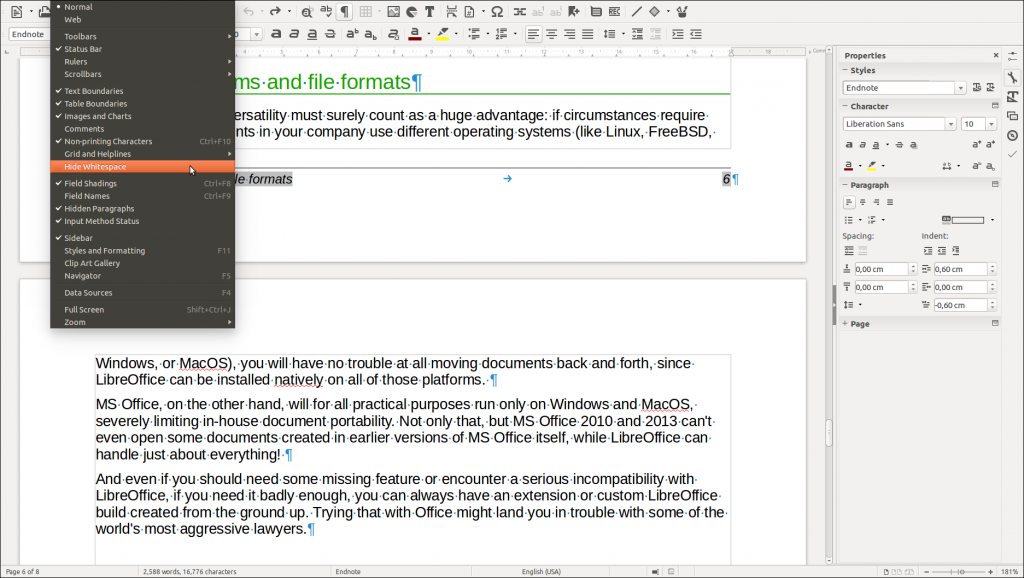Increase font size in the Character panel
Viewport: 1024px width, 578px height.
pyautogui.click(x=976, y=144)
